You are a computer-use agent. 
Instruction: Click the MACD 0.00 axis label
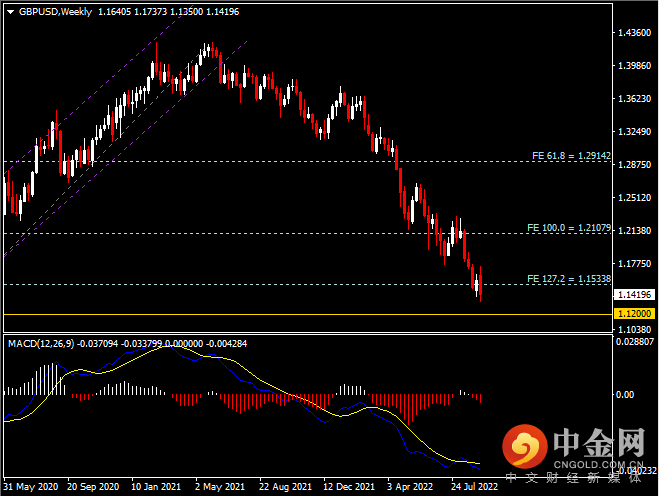tap(625, 395)
